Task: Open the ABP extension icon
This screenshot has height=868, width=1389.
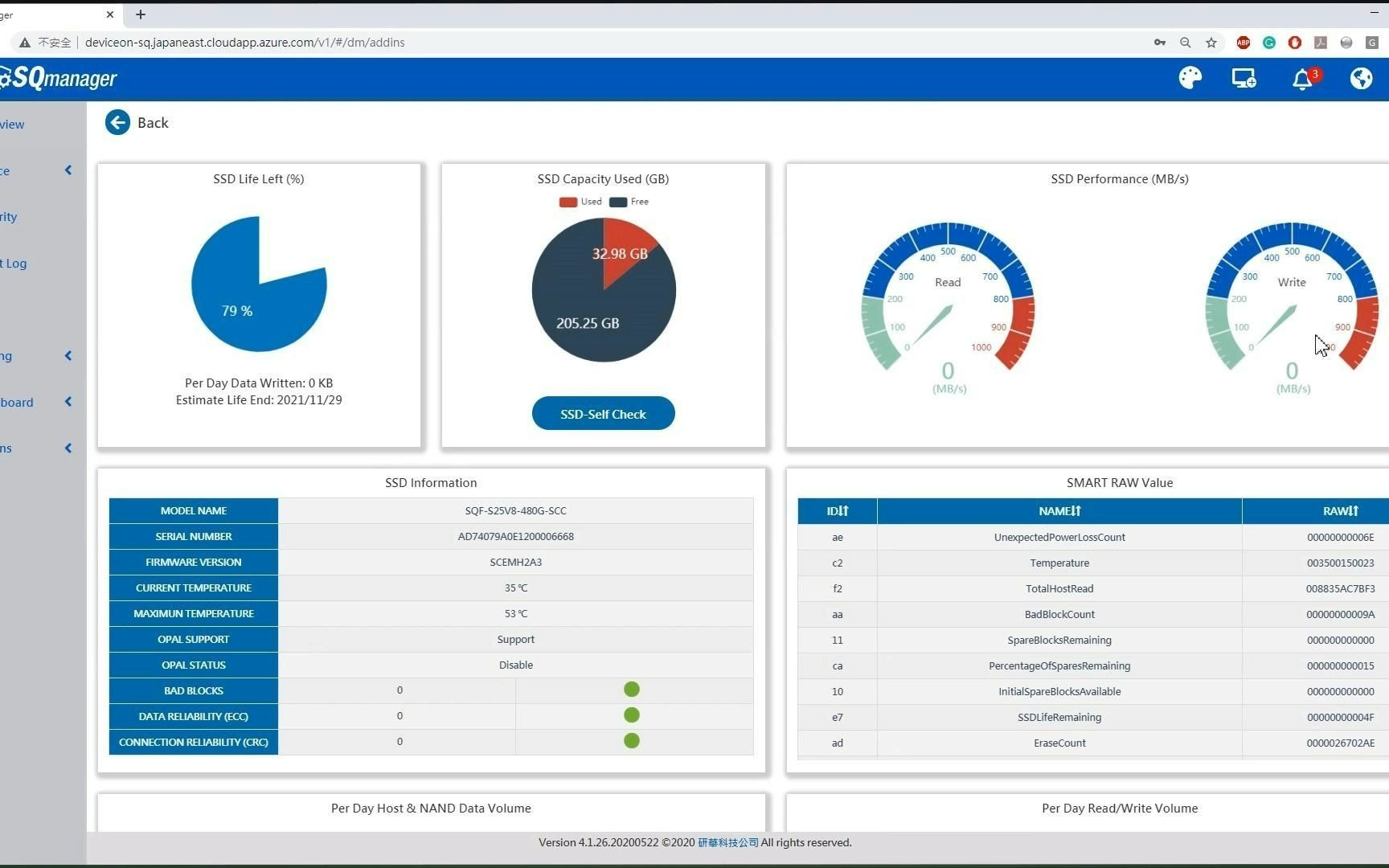Action: (x=1244, y=43)
